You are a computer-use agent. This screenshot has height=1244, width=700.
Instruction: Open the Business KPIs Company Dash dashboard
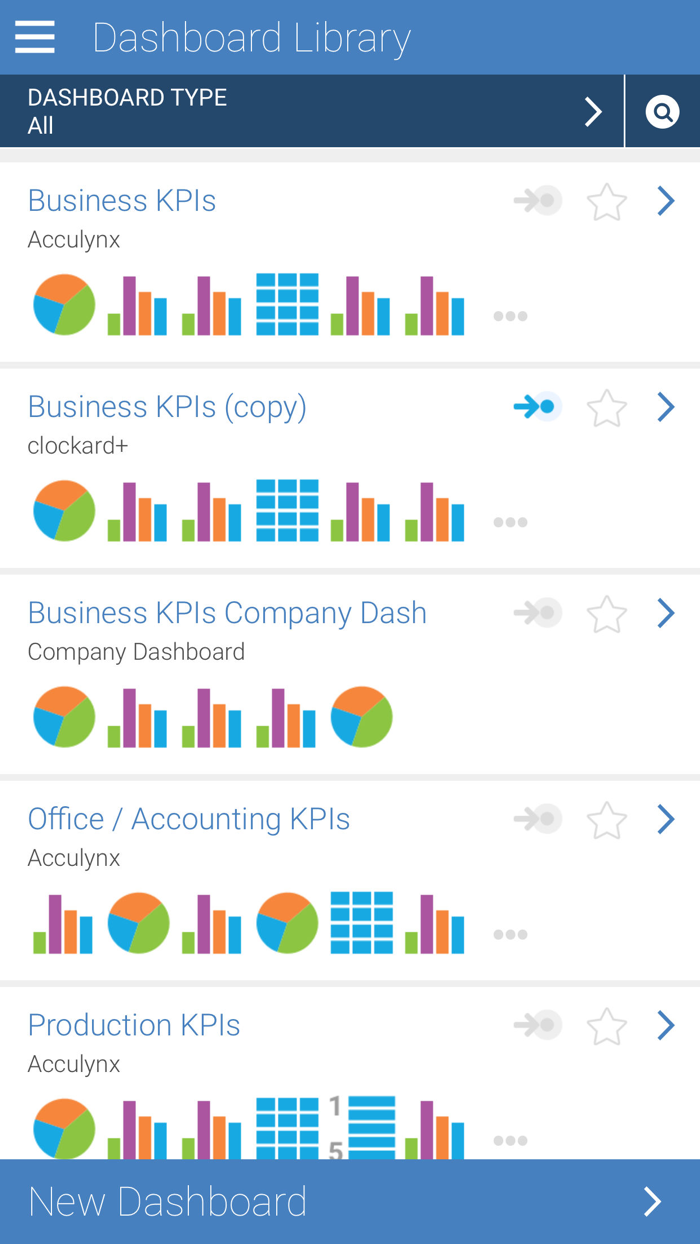tap(227, 613)
